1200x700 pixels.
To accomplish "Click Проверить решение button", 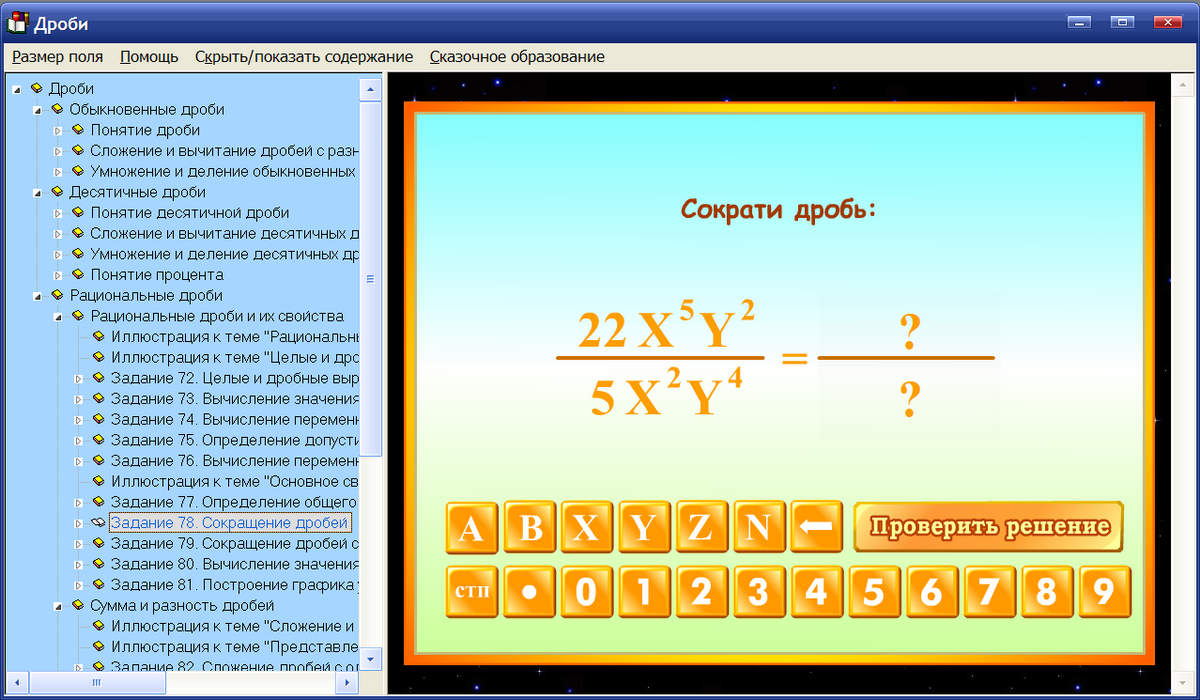I will coord(989,527).
